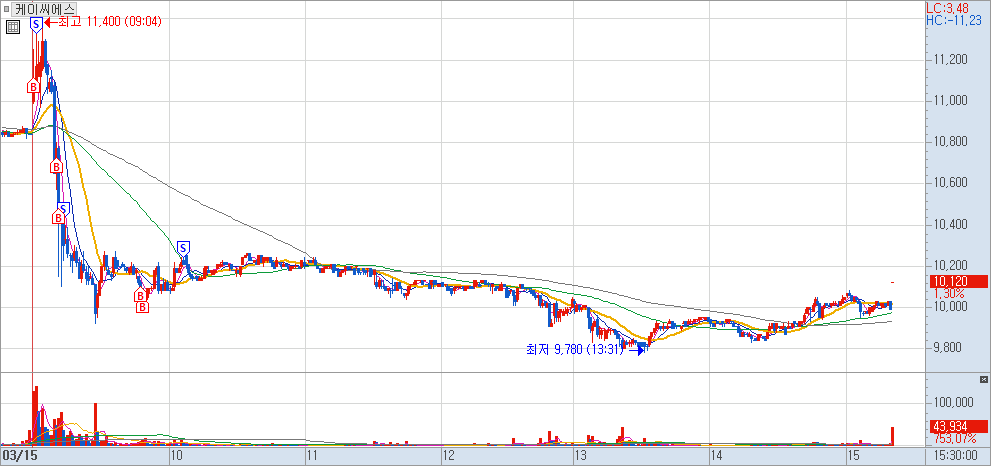
Task: Click the 03/15 date label on time axis
Action: click(x=19, y=455)
